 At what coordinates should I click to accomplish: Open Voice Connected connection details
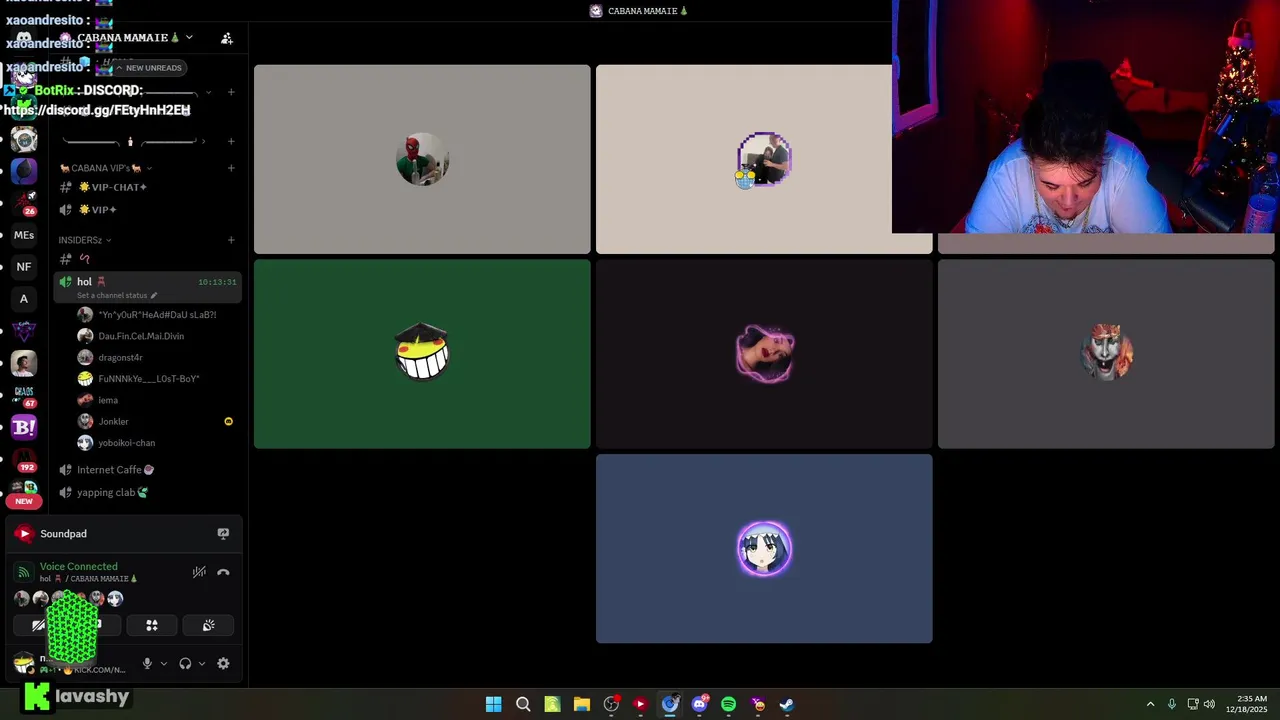tap(79, 566)
